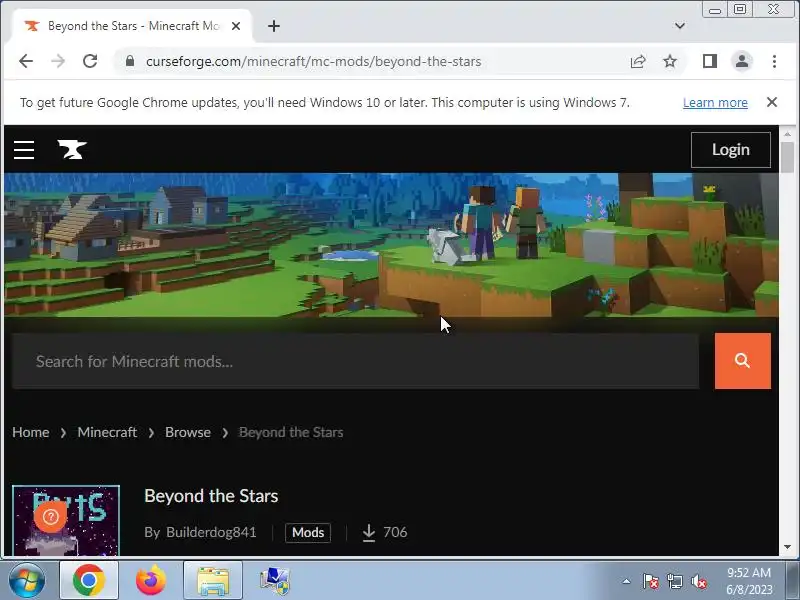Viewport: 800px width, 600px height.
Task: Click the scrollbar down arrow
Action: click(x=787, y=546)
